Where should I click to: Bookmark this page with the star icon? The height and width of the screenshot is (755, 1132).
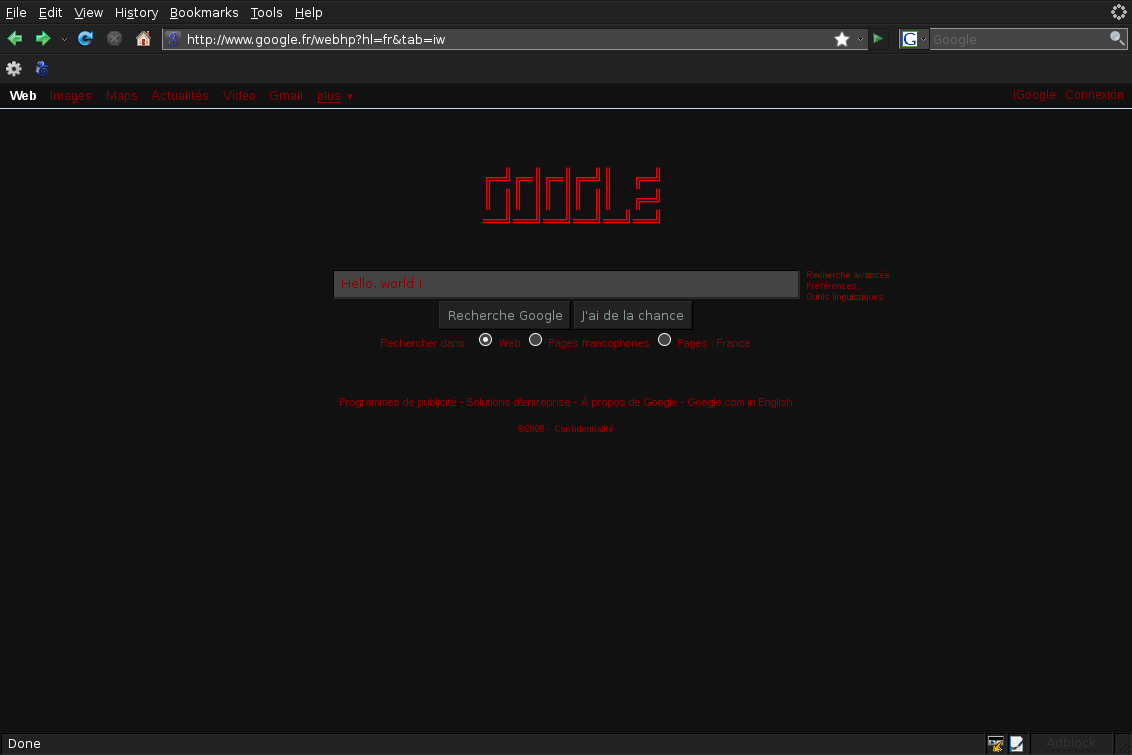click(x=842, y=39)
